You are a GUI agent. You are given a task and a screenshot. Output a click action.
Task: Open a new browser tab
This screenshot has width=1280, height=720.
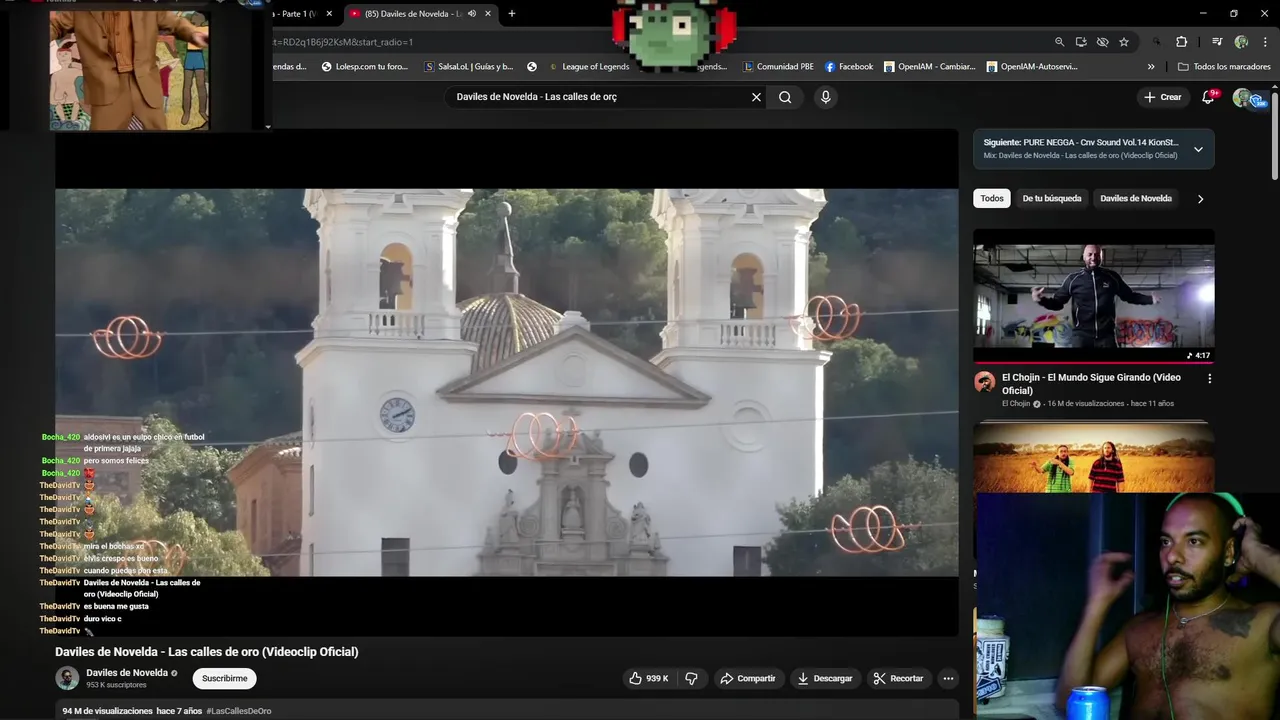coord(511,13)
